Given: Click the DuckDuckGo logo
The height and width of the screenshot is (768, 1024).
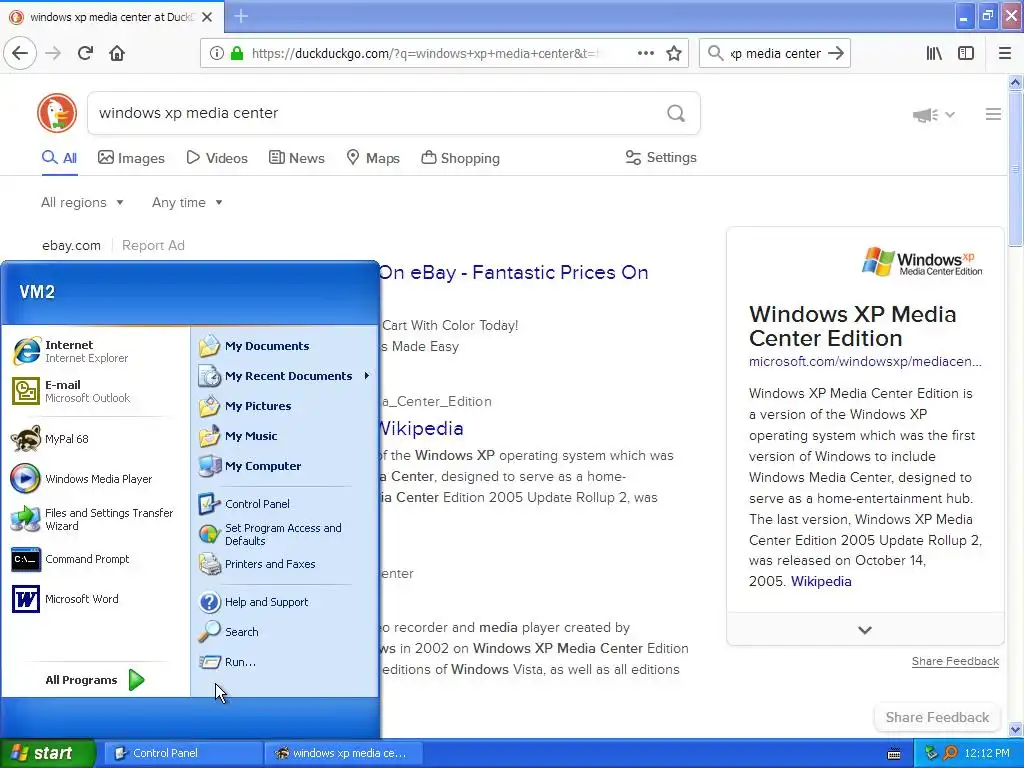Looking at the screenshot, I should coord(57,113).
